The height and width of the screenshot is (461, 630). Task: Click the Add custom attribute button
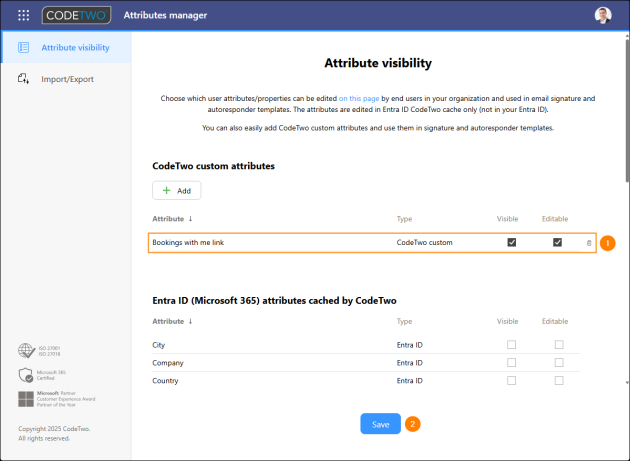tap(176, 191)
